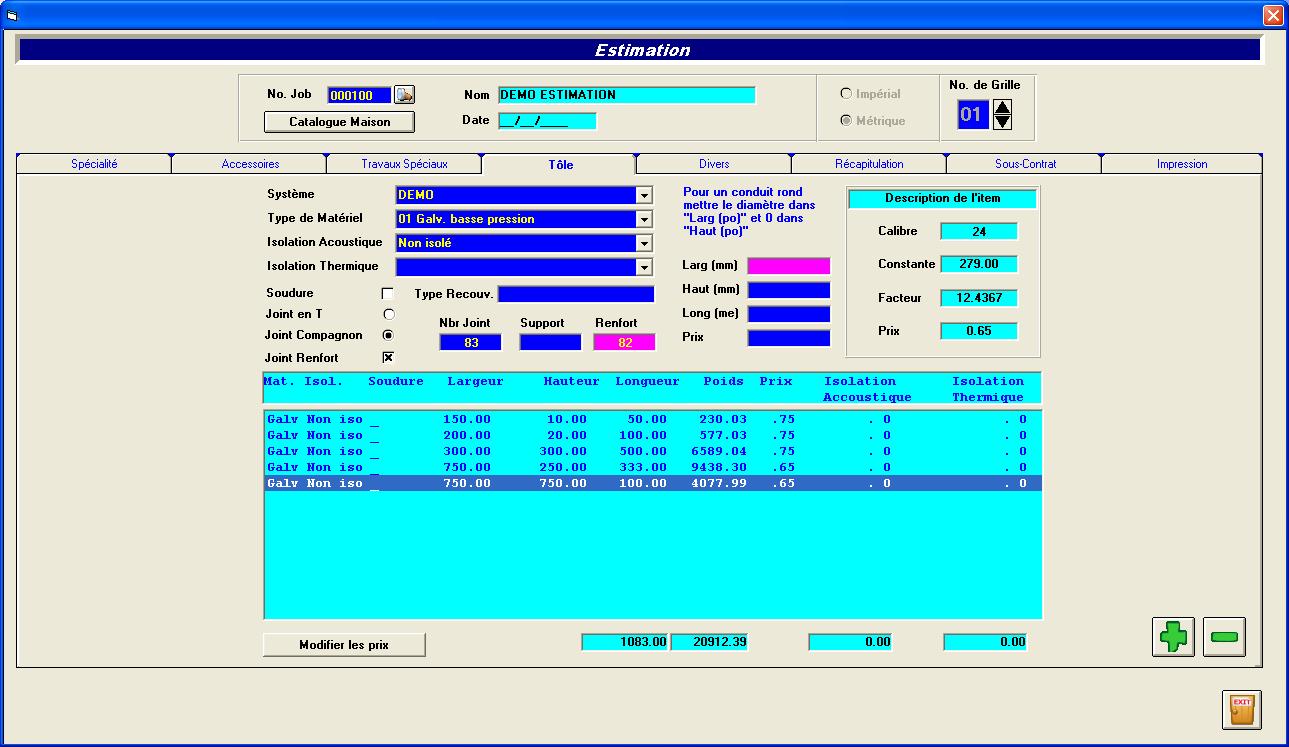The width and height of the screenshot is (1289, 747).
Task: Expand the Isolation Thermique dropdown
Action: [644, 268]
